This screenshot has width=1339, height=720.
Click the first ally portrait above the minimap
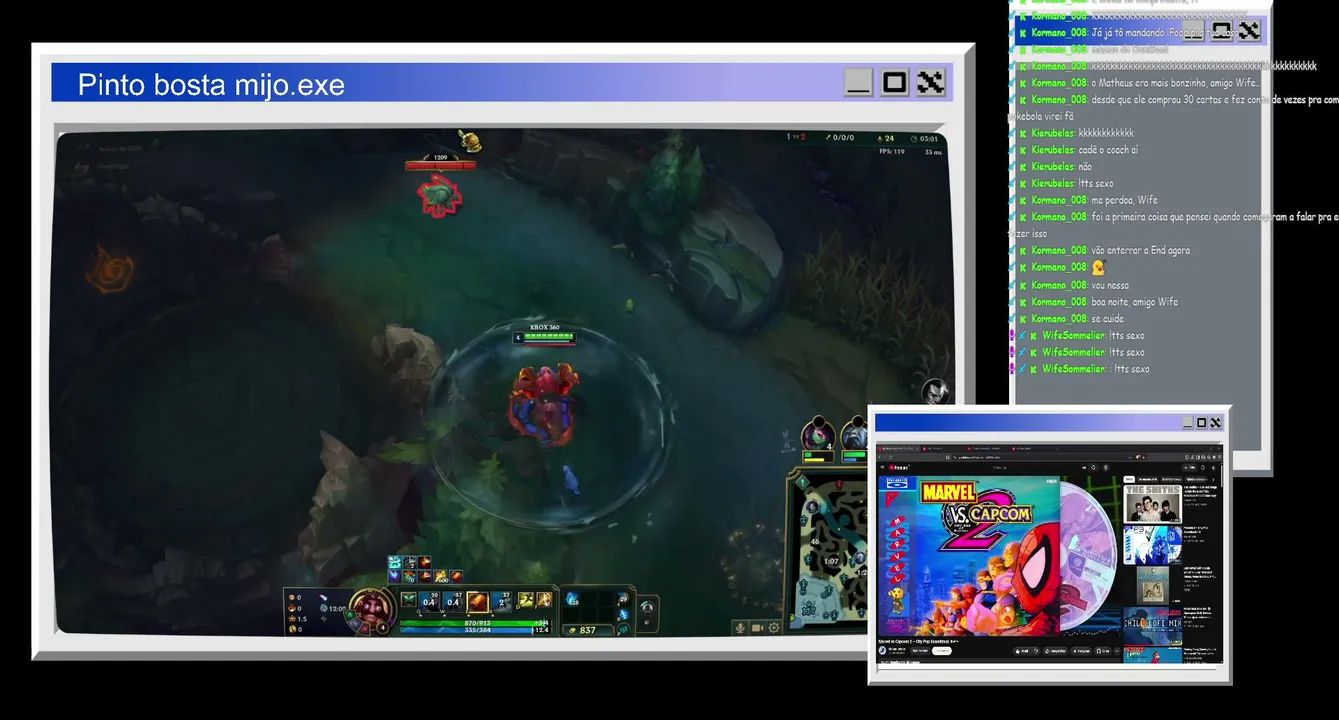pyautogui.click(x=817, y=436)
